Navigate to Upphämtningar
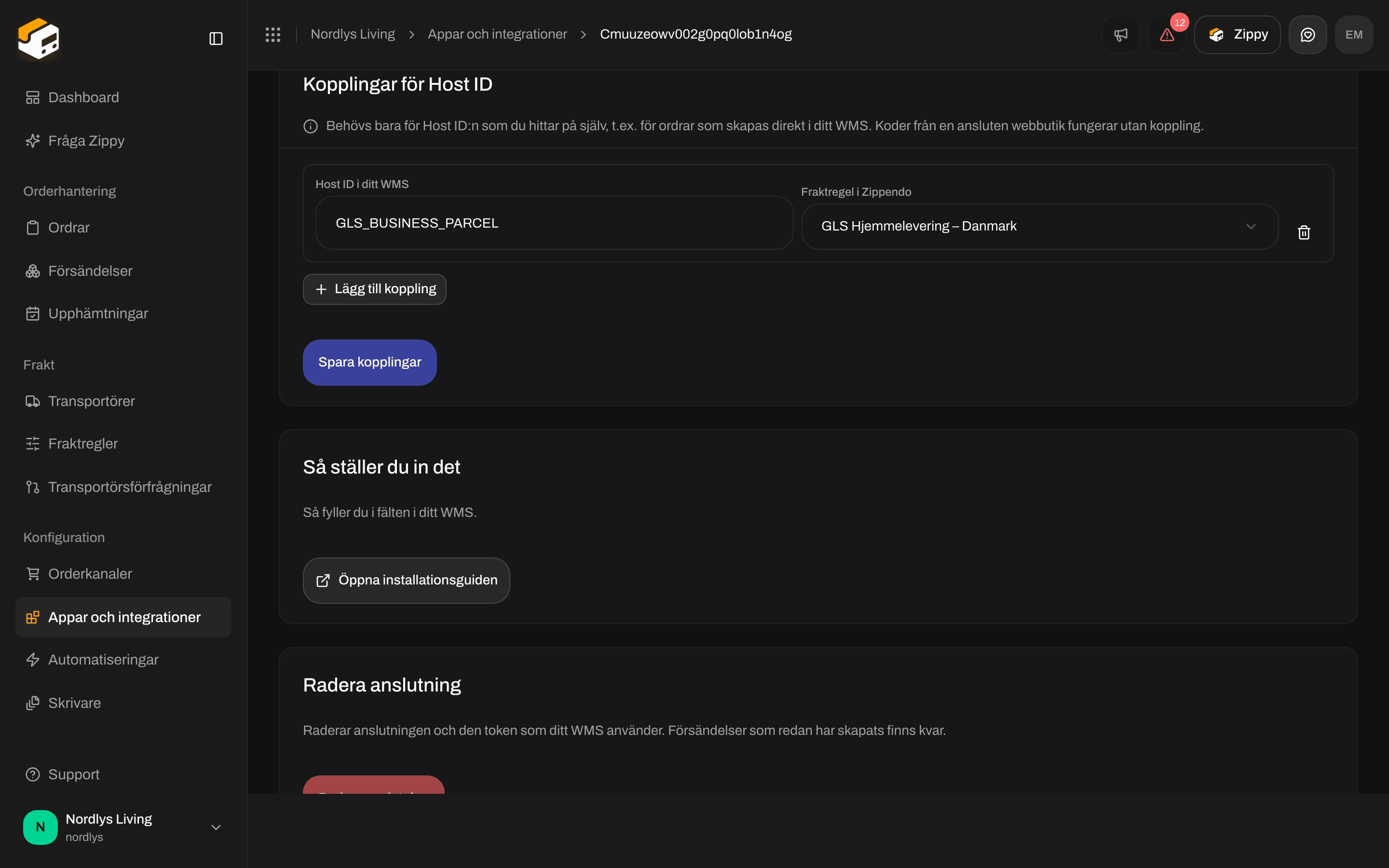Image resolution: width=1389 pixels, height=868 pixels. [x=123, y=313]
